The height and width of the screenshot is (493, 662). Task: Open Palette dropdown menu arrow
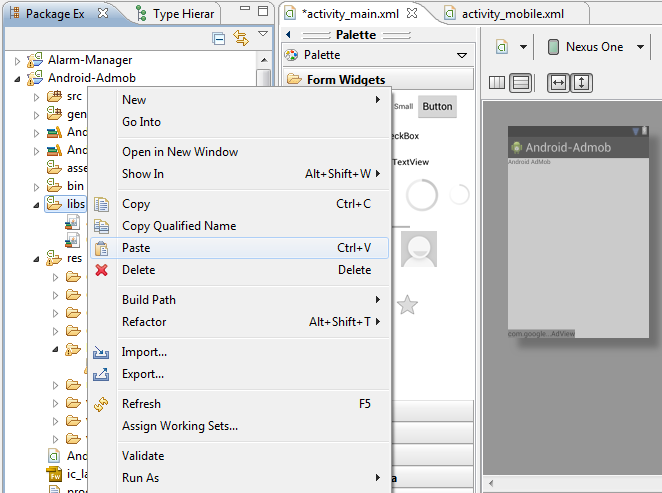462,55
